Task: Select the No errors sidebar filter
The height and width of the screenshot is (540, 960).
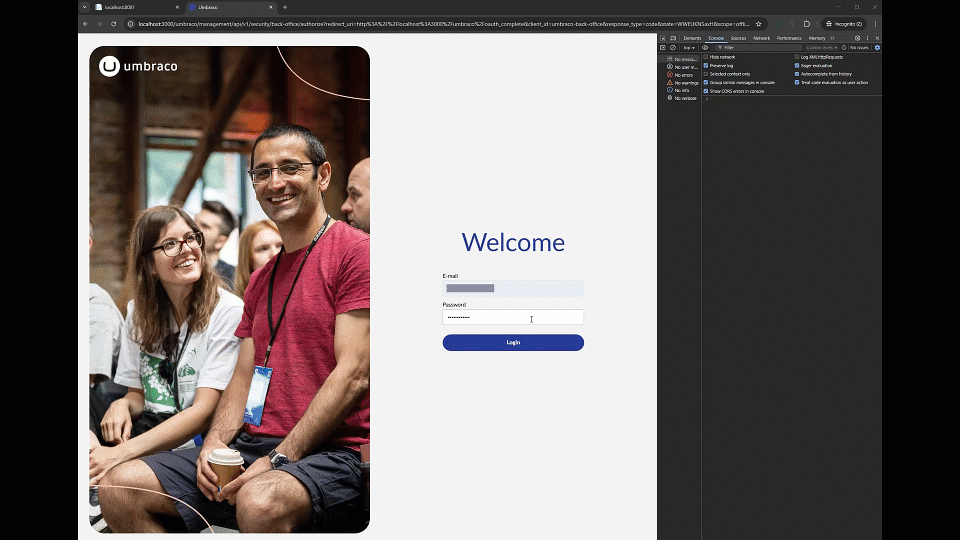Action: coord(683,75)
